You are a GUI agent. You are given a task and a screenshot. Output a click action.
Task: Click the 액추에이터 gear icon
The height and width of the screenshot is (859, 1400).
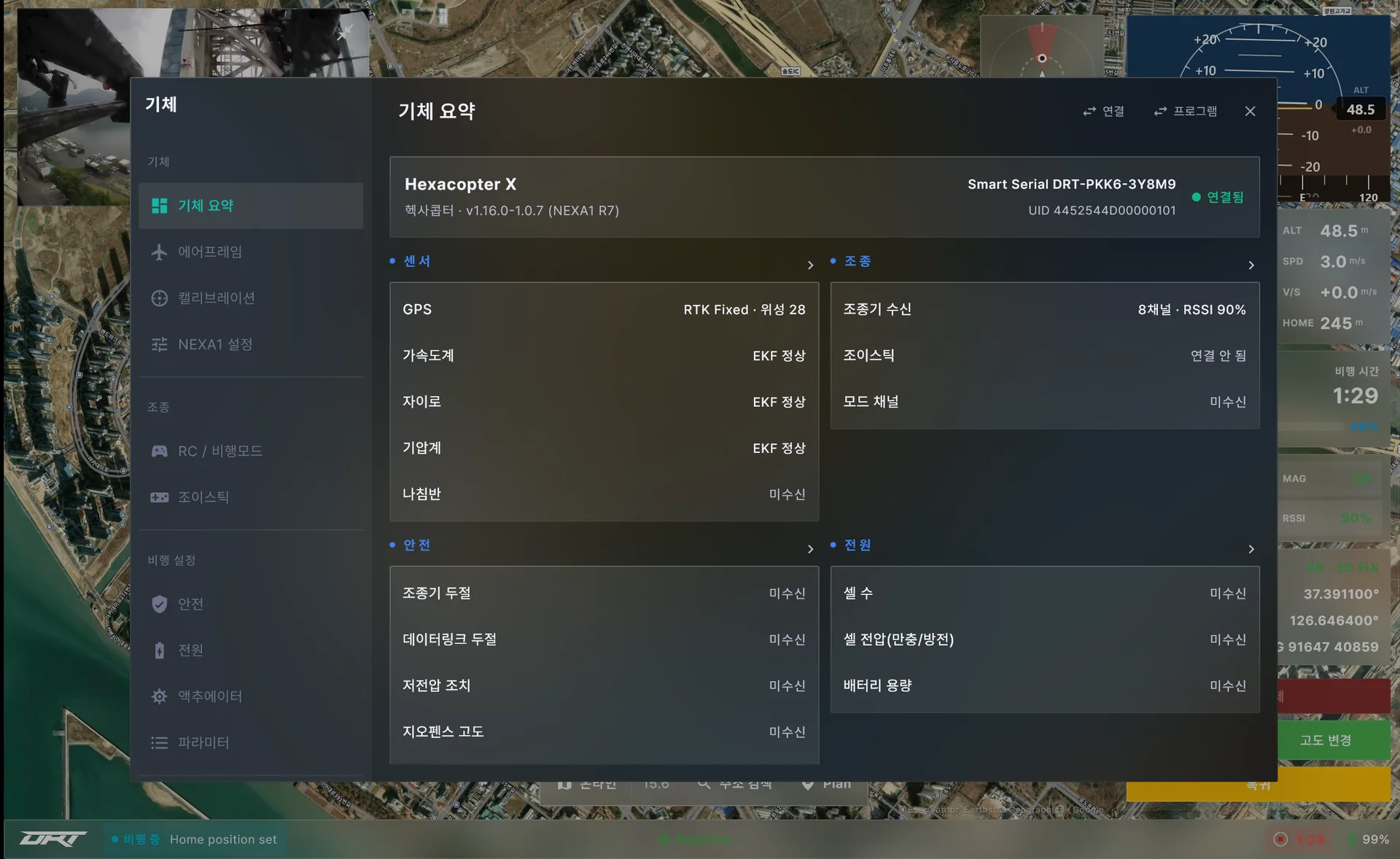[x=159, y=696]
